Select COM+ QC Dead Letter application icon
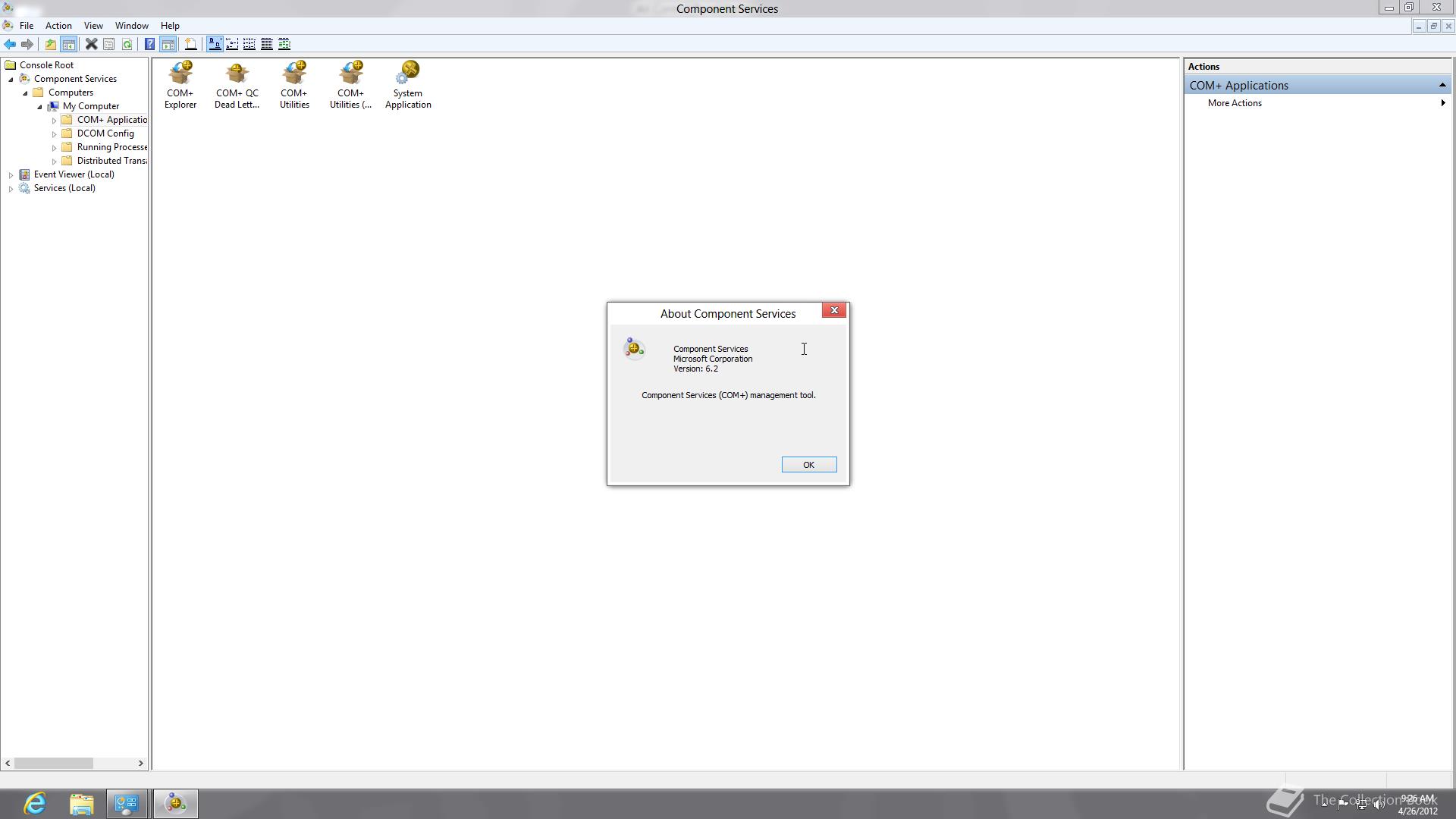The height and width of the screenshot is (819, 1456). pos(237,85)
